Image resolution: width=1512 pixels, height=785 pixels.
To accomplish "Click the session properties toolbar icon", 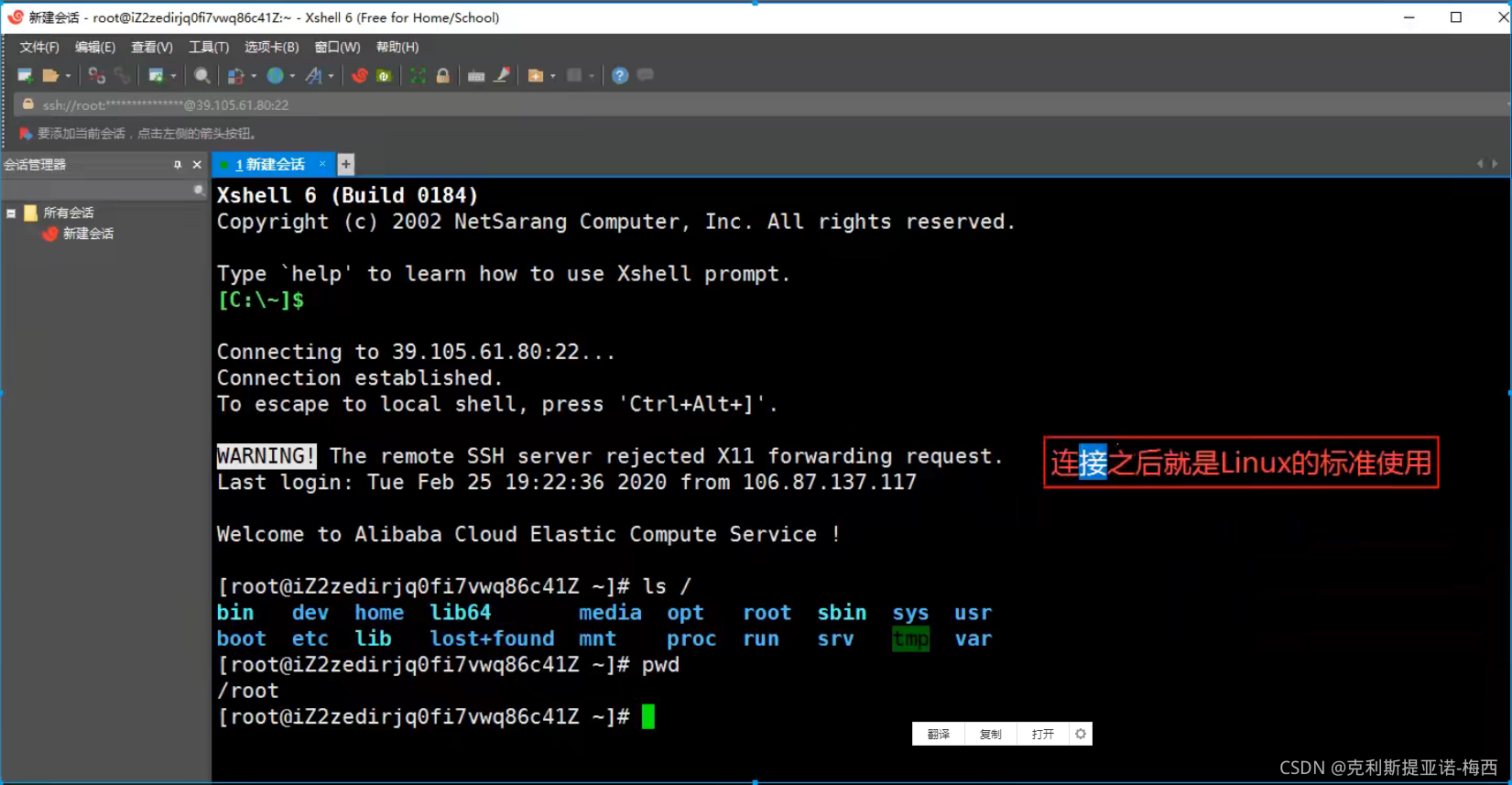I will [x=157, y=76].
